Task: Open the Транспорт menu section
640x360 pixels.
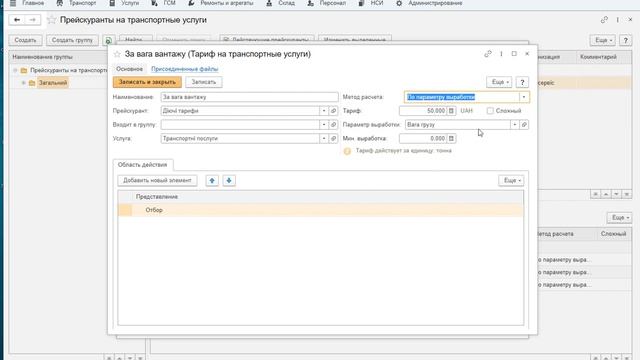Action: (77, 3)
